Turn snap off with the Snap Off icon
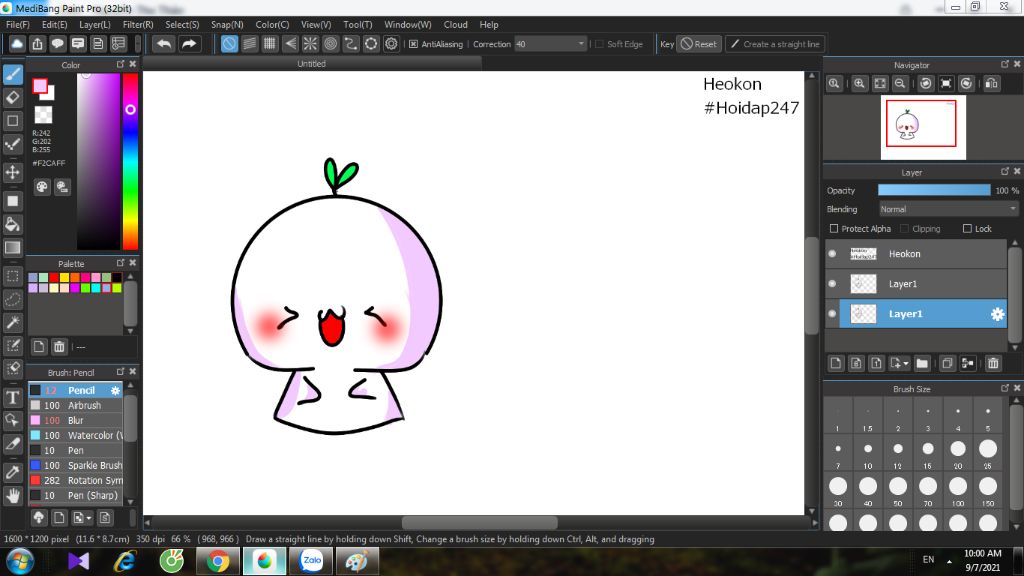Viewport: 1024px width, 576px height. point(229,44)
